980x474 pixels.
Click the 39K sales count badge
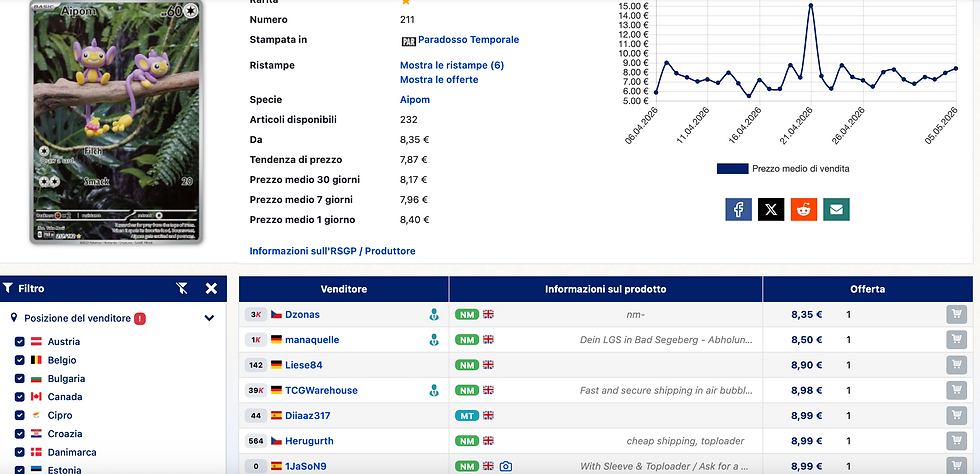tap(256, 390)
